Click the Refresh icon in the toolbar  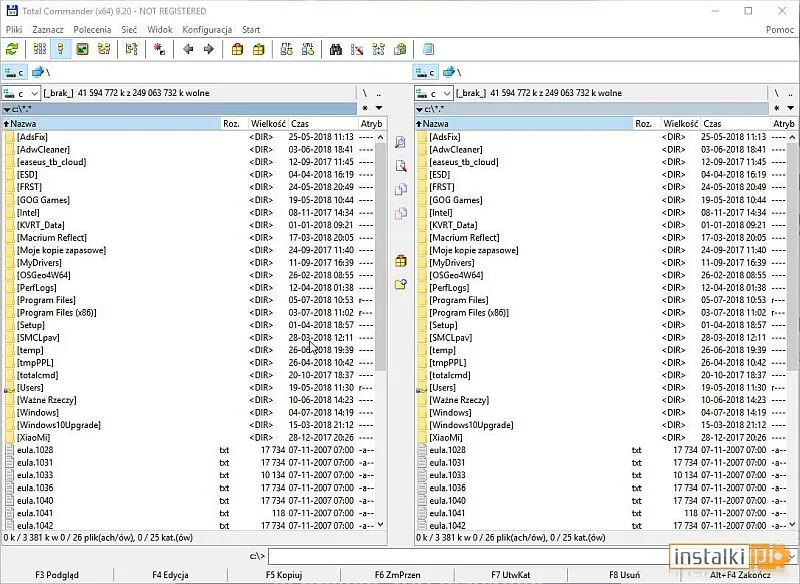click(x=12, y=48)
